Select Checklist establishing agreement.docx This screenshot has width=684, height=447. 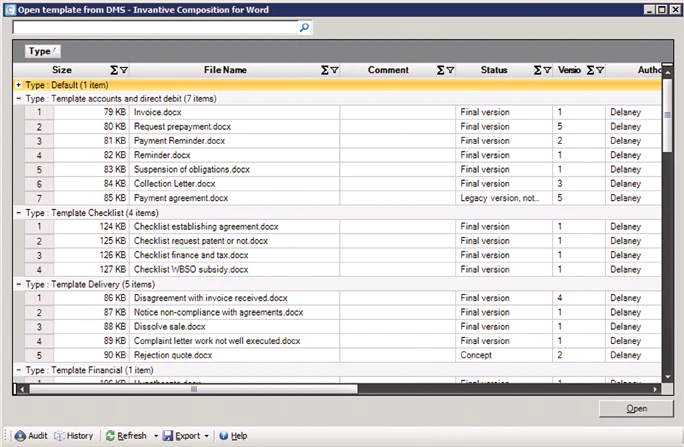206,226
